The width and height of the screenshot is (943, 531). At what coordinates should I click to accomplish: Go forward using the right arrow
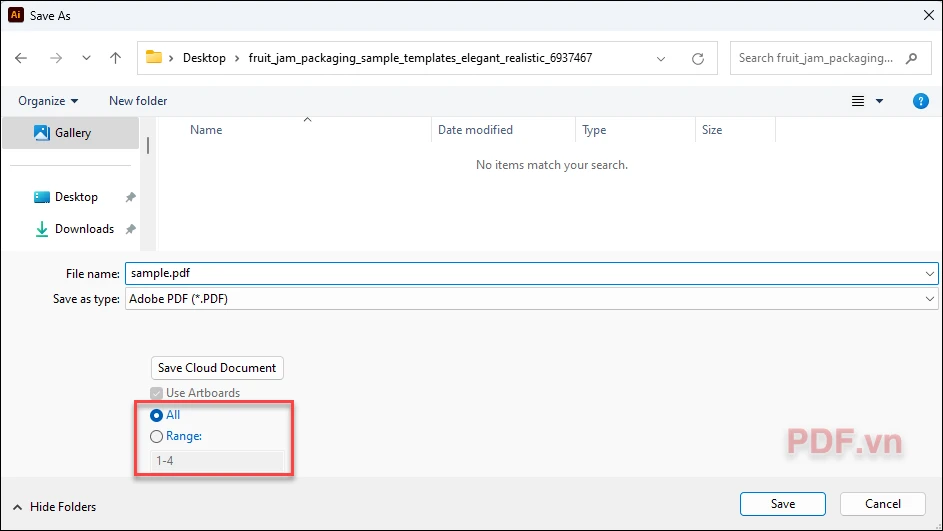(56, 58)
